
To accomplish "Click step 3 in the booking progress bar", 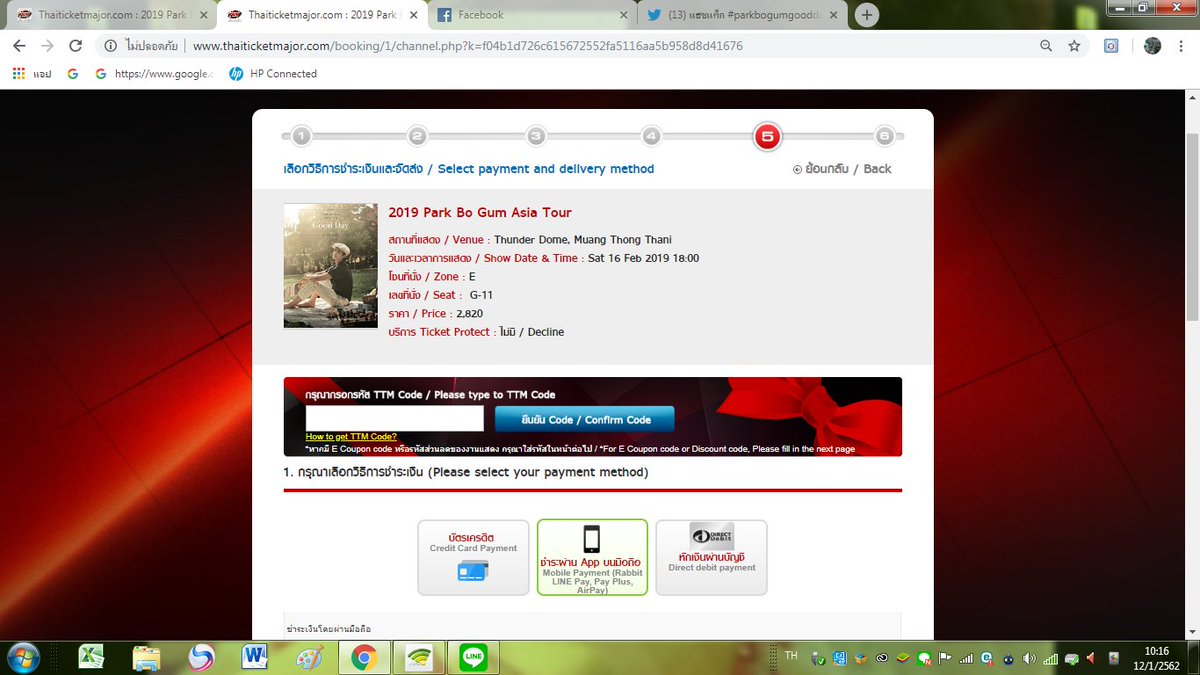I will [536, 136].
